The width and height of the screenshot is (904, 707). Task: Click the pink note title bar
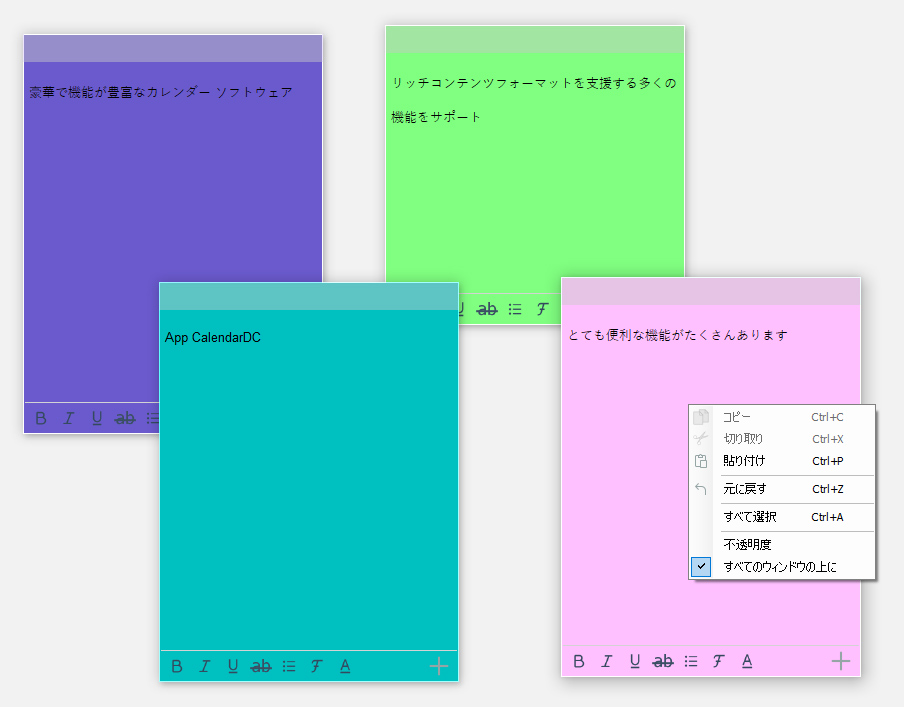point(711,292)
